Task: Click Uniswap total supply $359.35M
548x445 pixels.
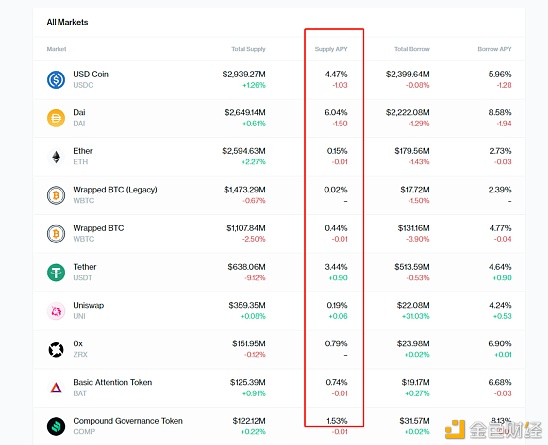Action: pyautogui.click(x=247, y=306)
